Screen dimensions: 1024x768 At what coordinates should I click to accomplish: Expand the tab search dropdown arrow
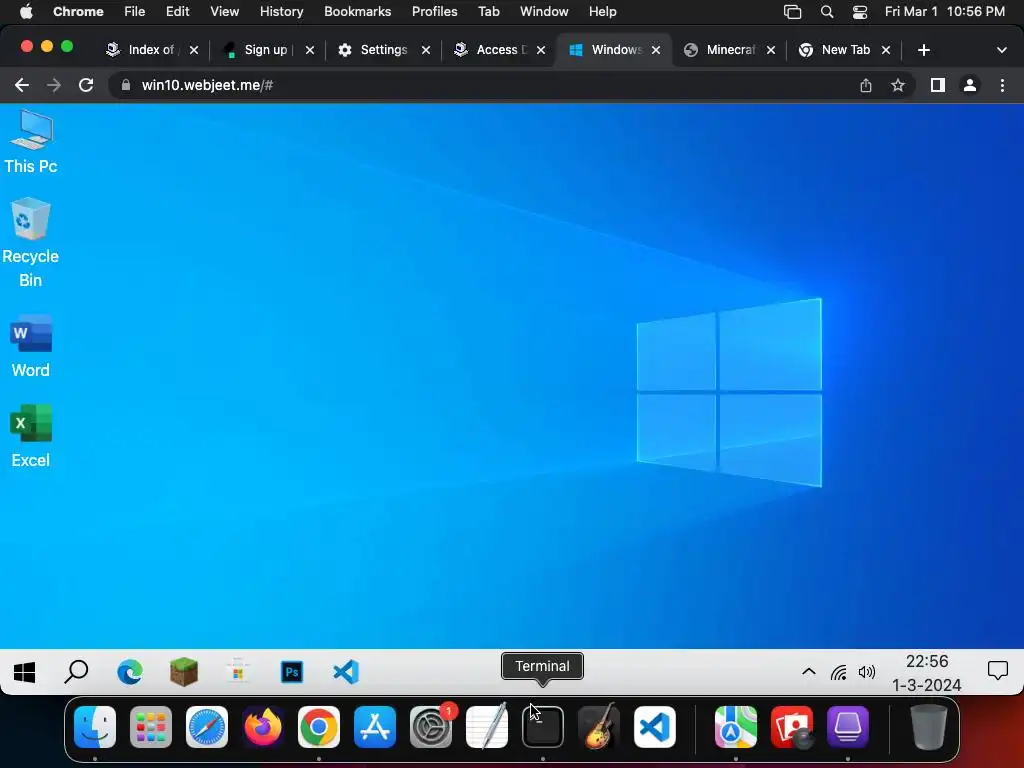(x=1002, y=50)
